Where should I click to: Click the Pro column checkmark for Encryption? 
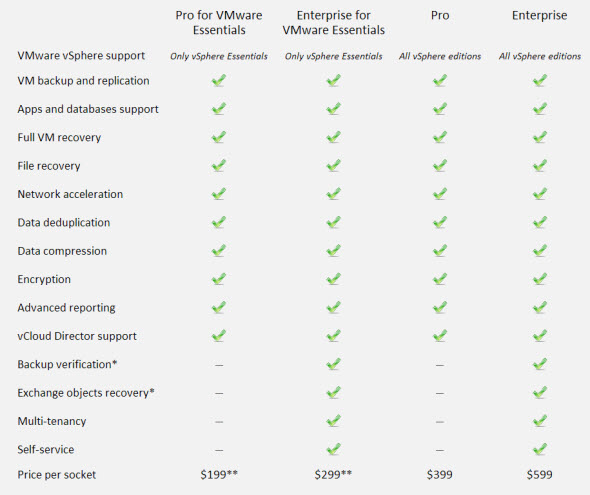(439, 279)
